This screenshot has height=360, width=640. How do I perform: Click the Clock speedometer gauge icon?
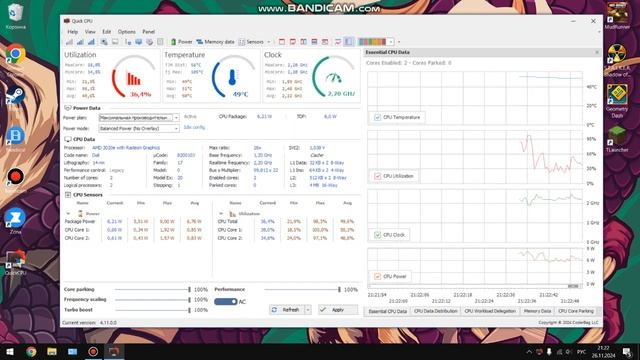[x=333, y=78]
